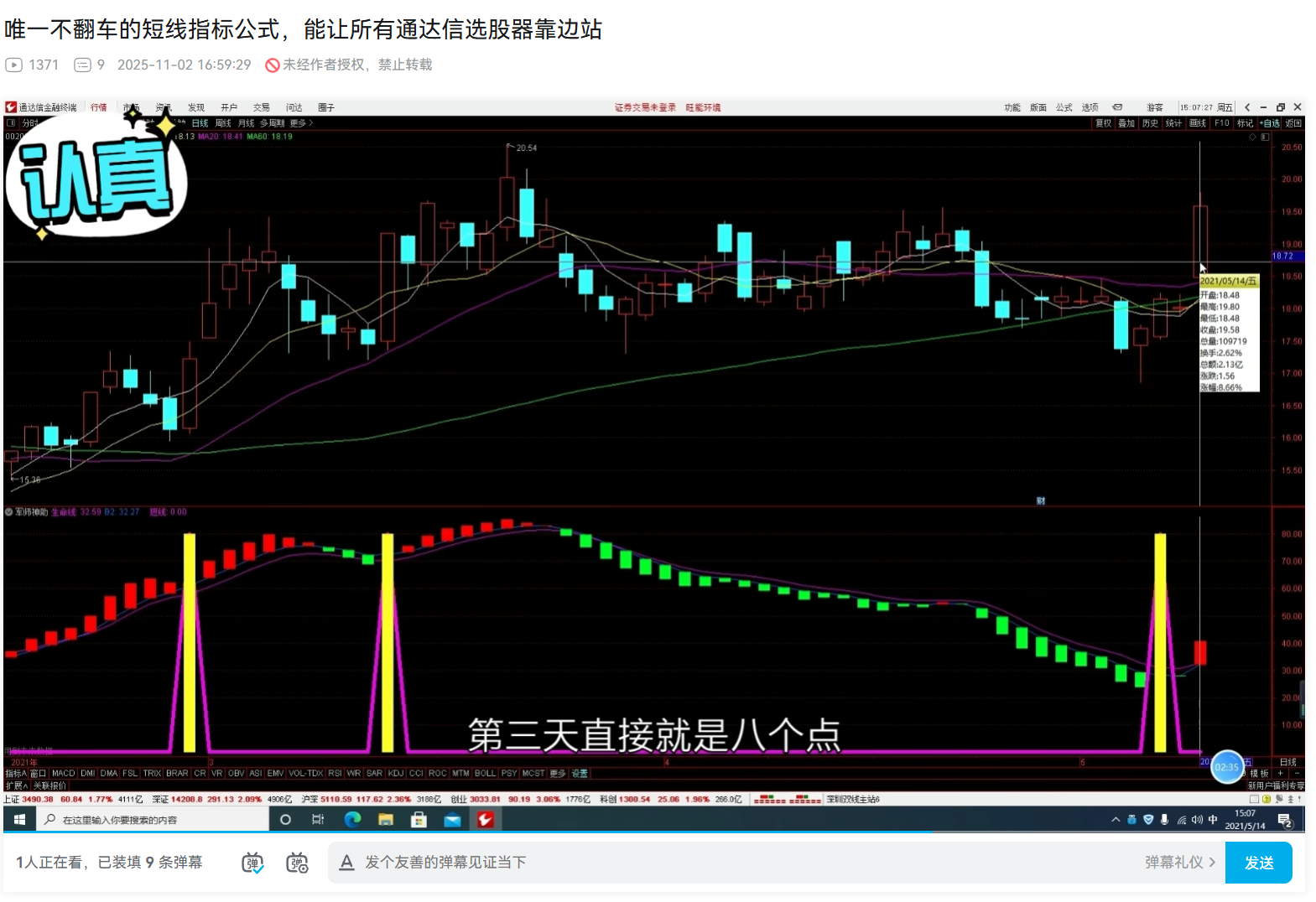Expand 弹幕礼仪 etiquette link

click(1179, 863)
